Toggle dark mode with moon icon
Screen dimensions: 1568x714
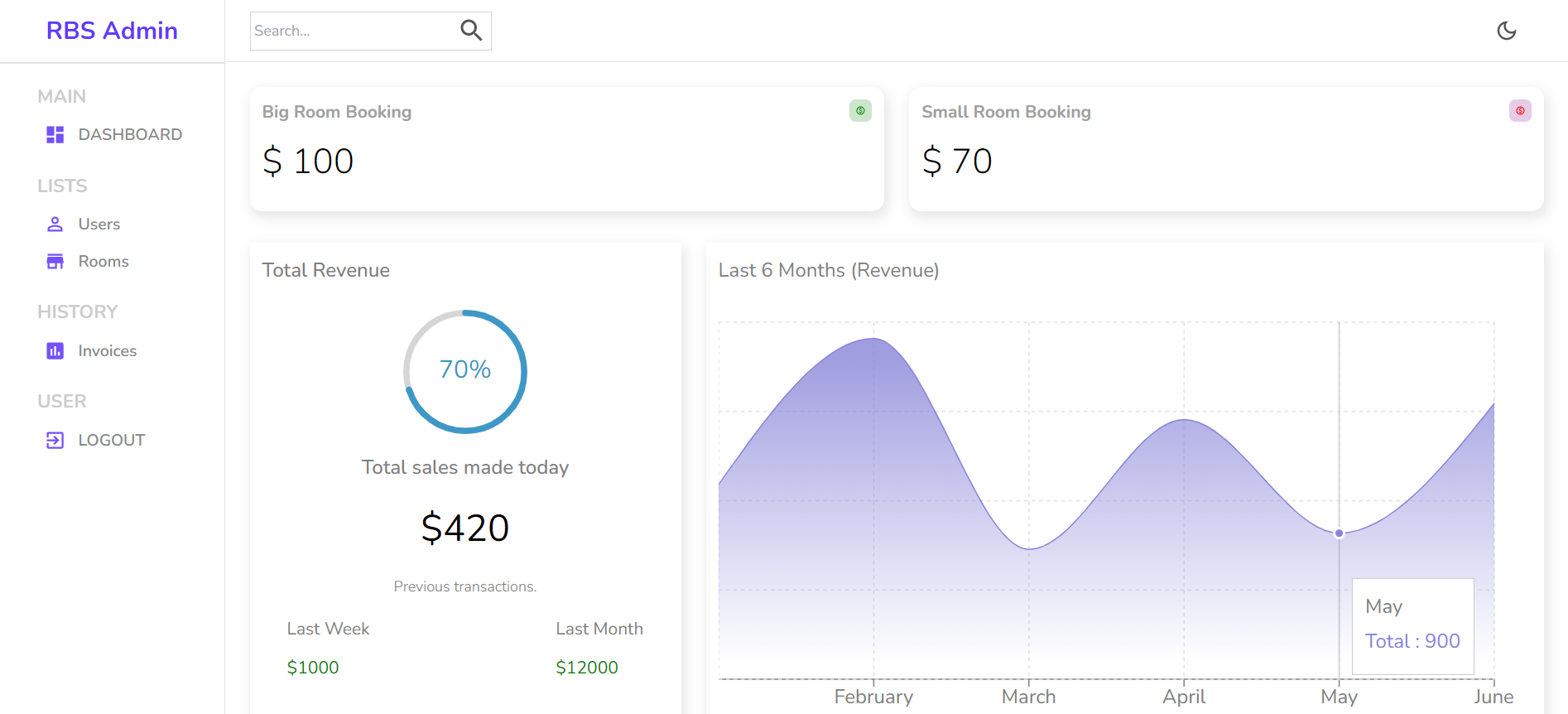[1506, 31]
